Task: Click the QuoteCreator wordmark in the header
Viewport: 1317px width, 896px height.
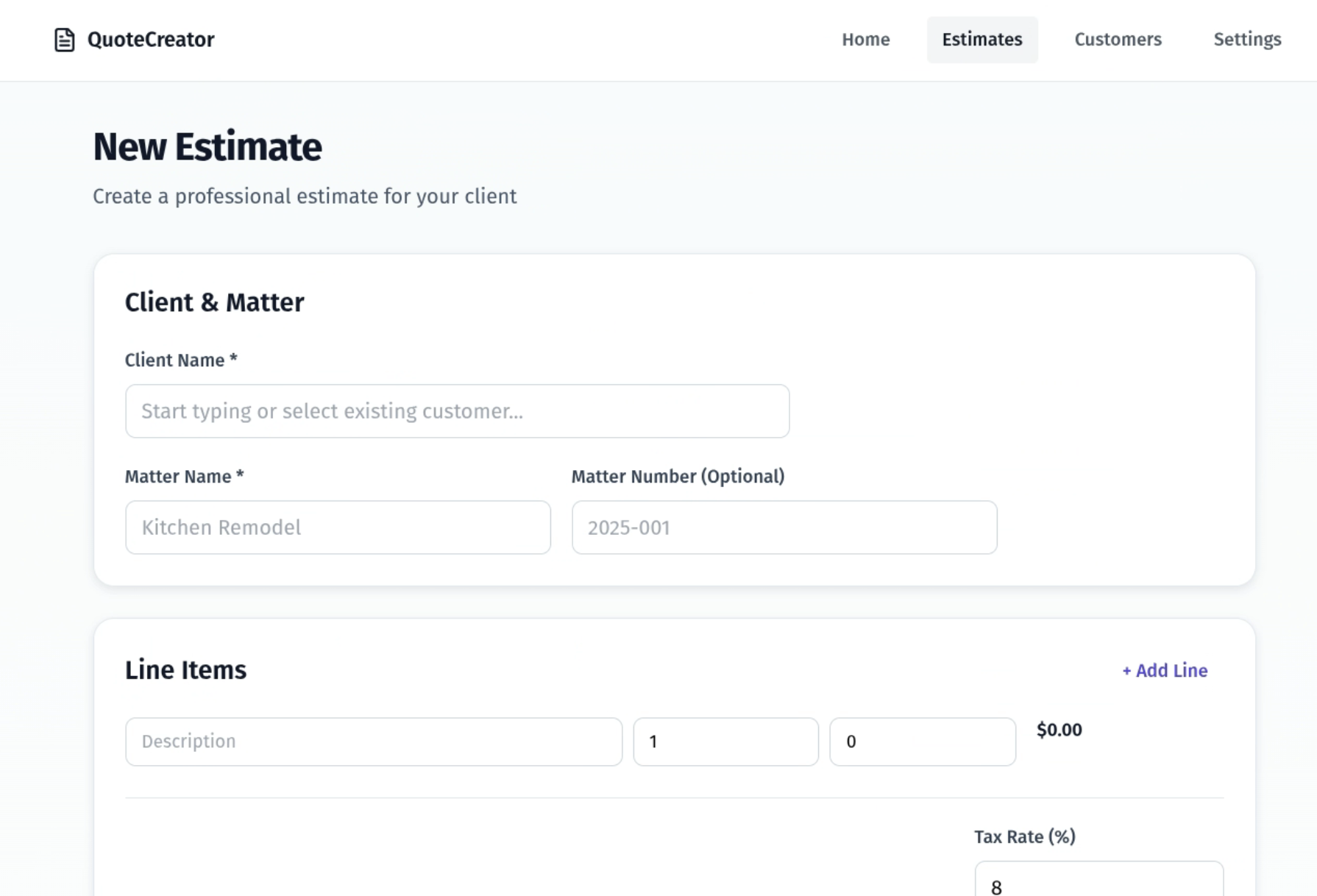Action: click(x=150, y=39)
